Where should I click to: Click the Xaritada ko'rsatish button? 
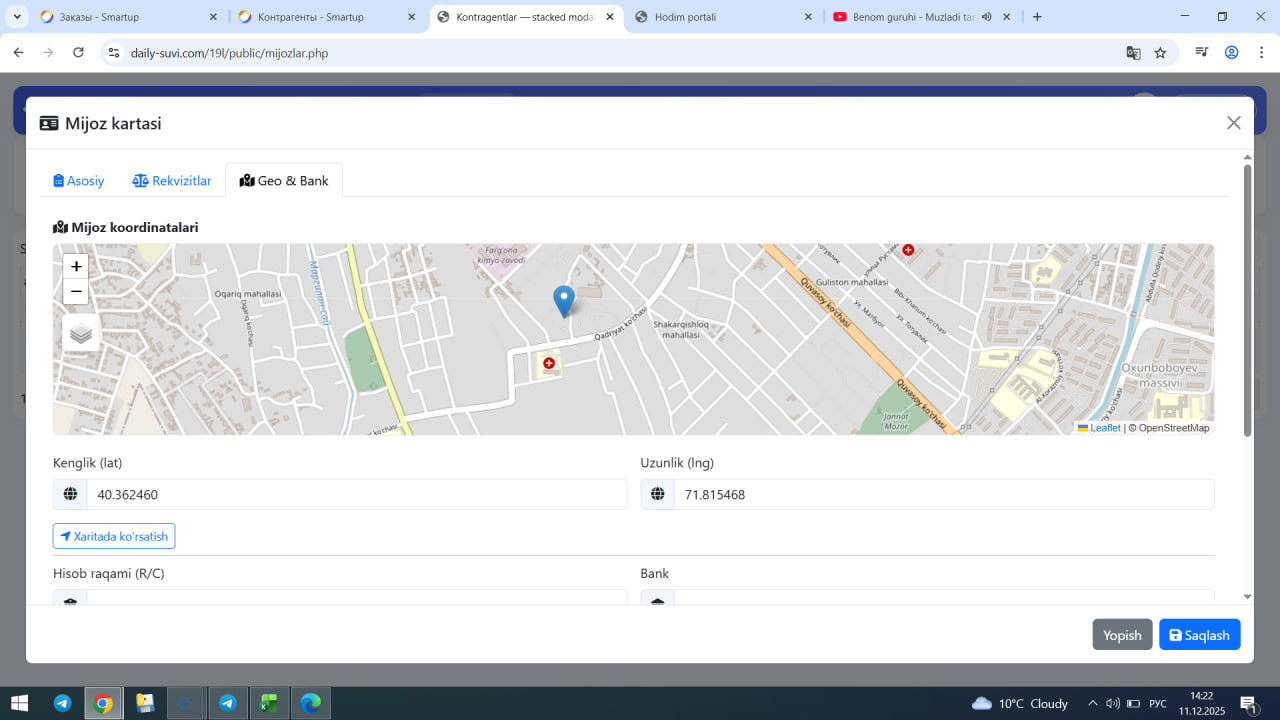(x=114, y=536)
